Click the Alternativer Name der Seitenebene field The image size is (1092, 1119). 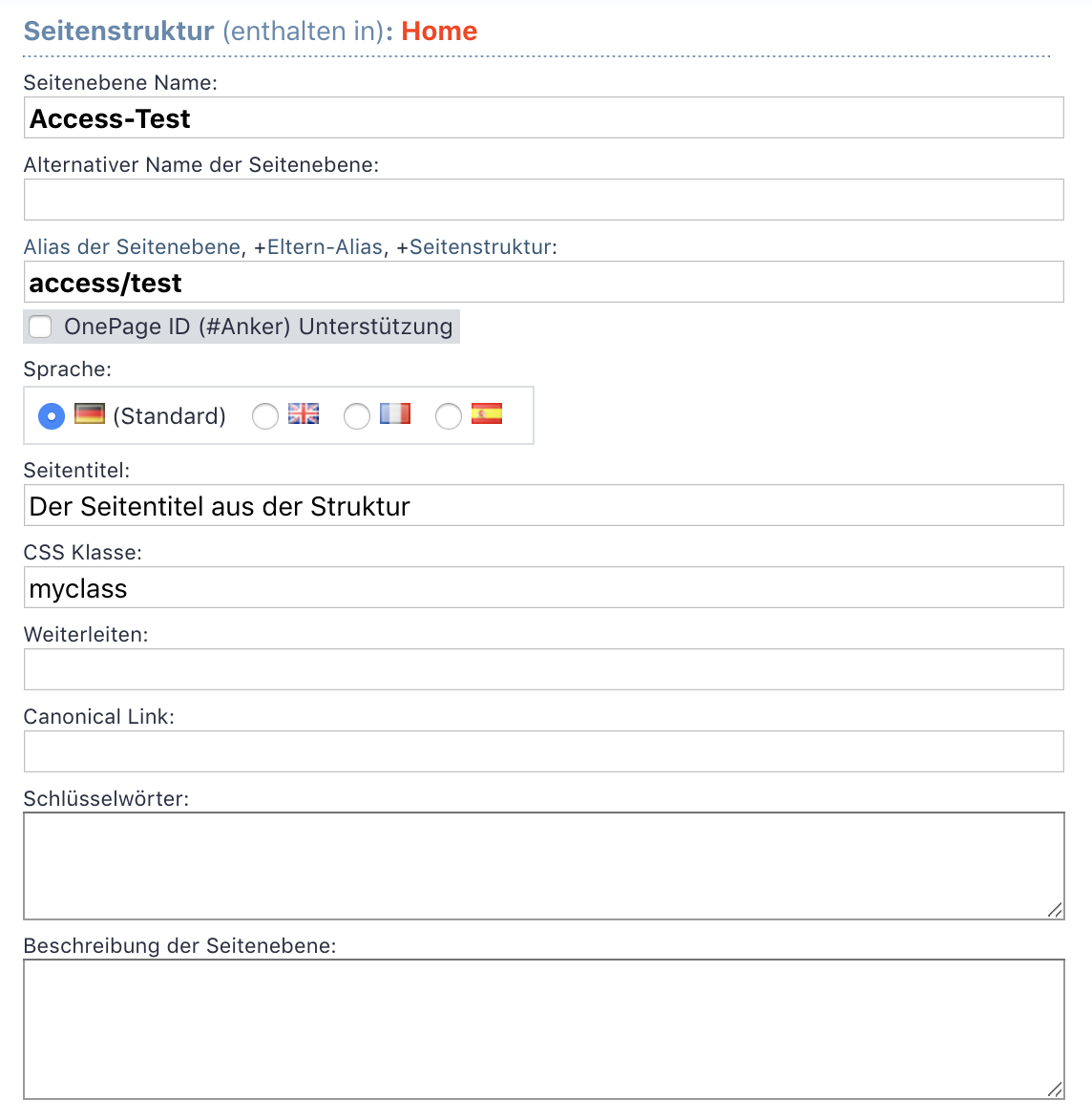tap(543, 200)
